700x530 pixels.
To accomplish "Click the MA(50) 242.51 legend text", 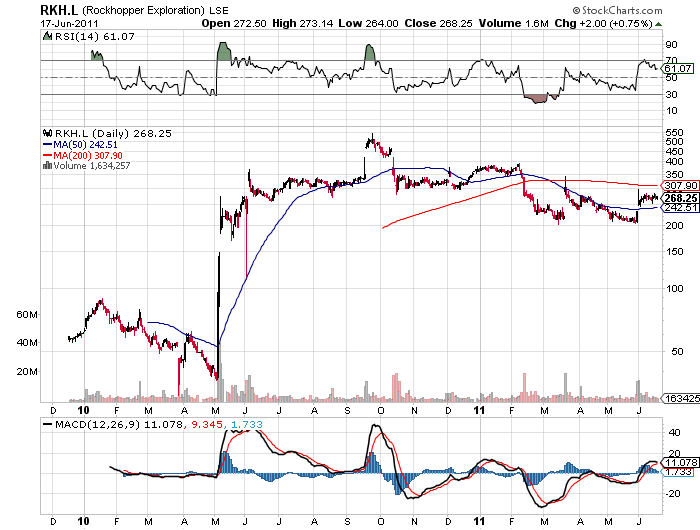I will 85,145.
